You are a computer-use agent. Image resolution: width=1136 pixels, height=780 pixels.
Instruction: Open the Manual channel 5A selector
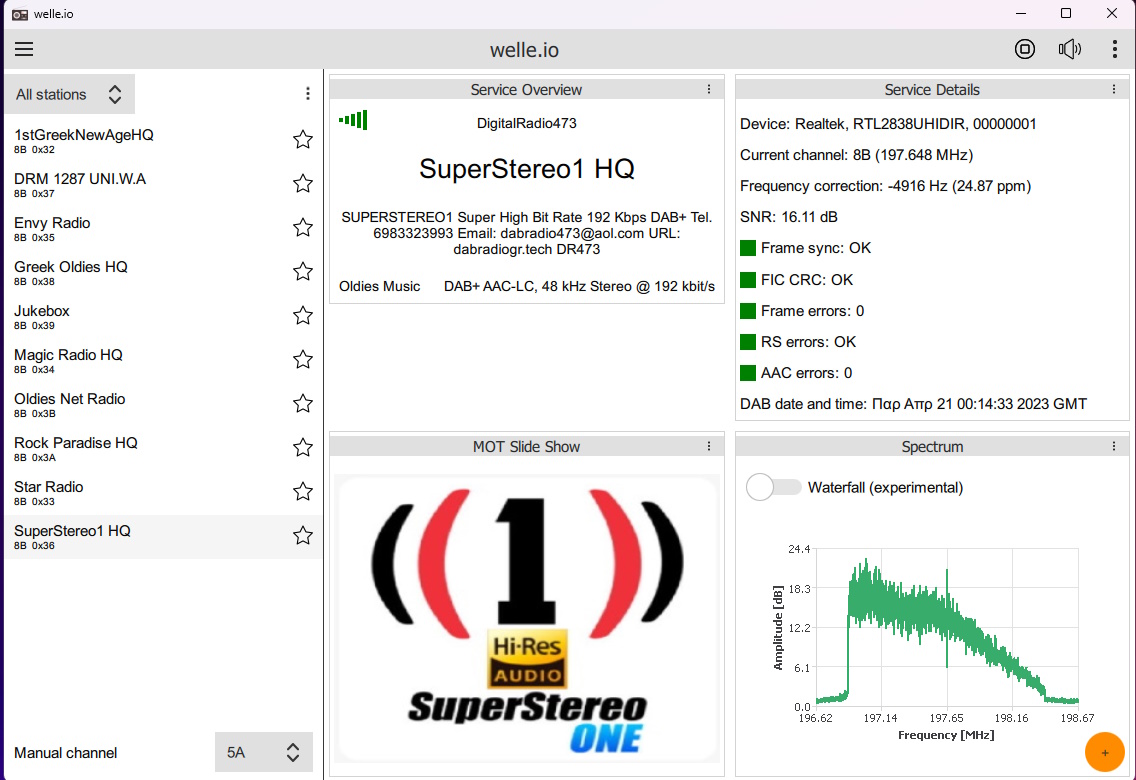[x=264, y=752]
